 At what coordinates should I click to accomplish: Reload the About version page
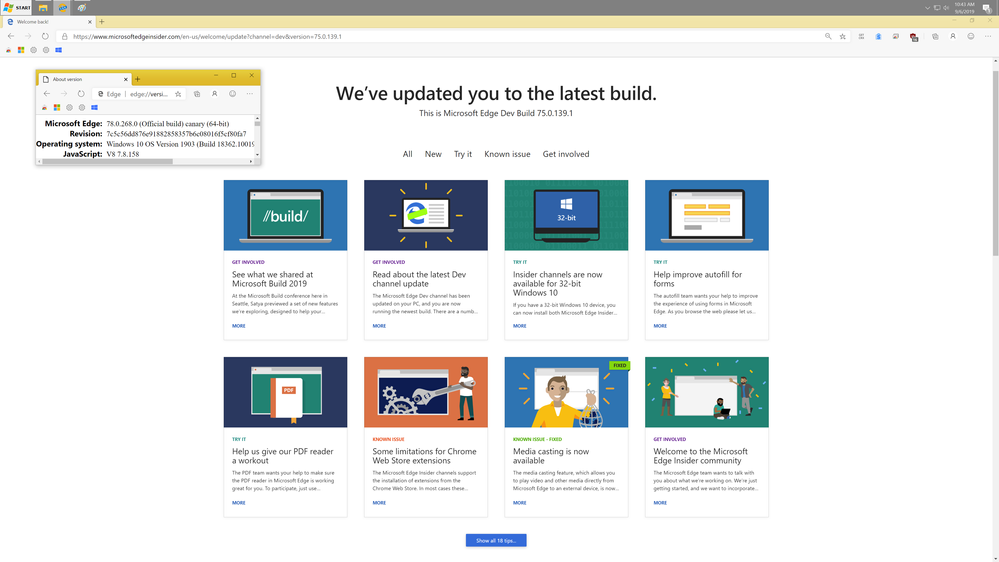click(x=81, y=94)
